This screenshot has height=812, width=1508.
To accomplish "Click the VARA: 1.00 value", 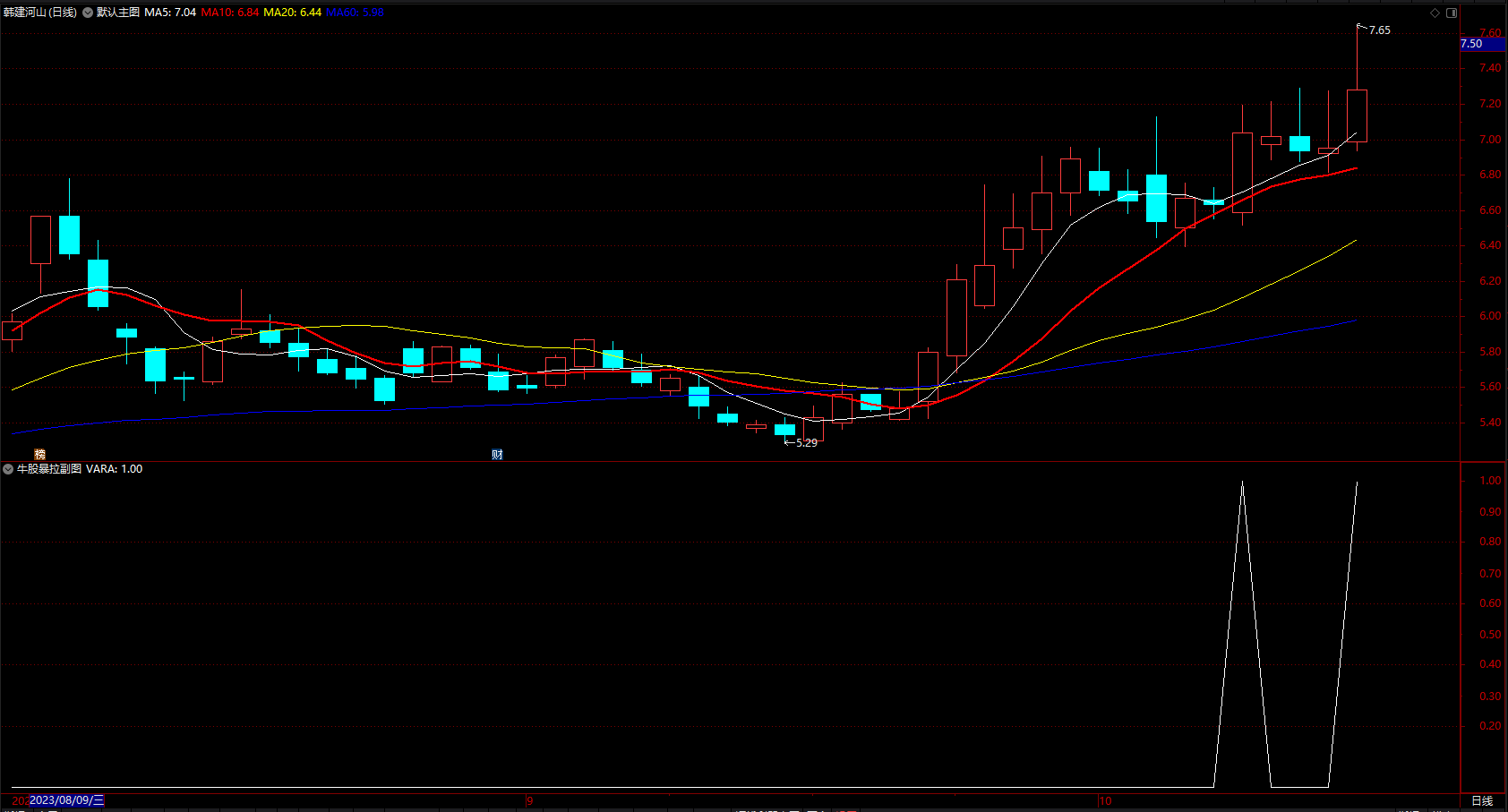I will click(x=114, y=469).
